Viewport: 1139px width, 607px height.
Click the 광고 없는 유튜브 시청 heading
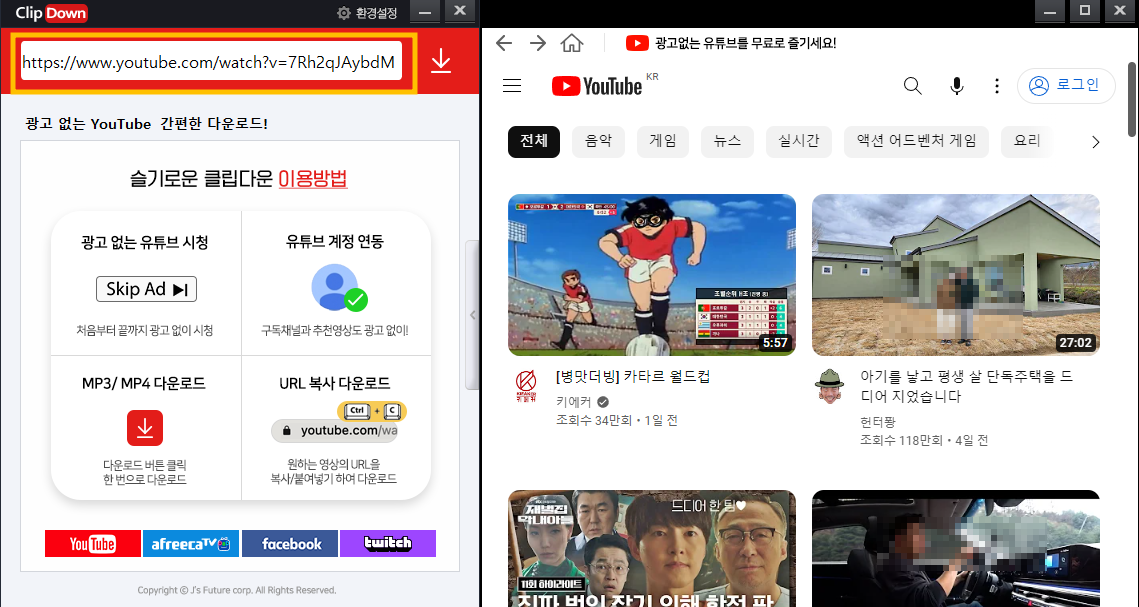click(145, 243)
